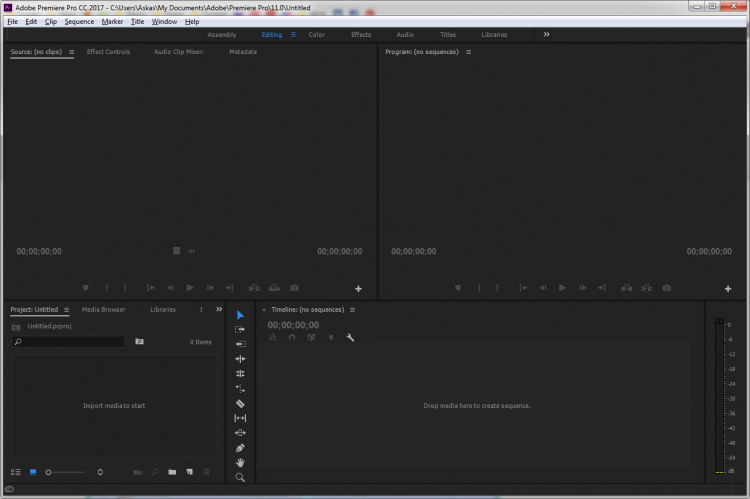750x499 pixels.
Task: Open Program monitor button editor plus
Action: (728, 288)
